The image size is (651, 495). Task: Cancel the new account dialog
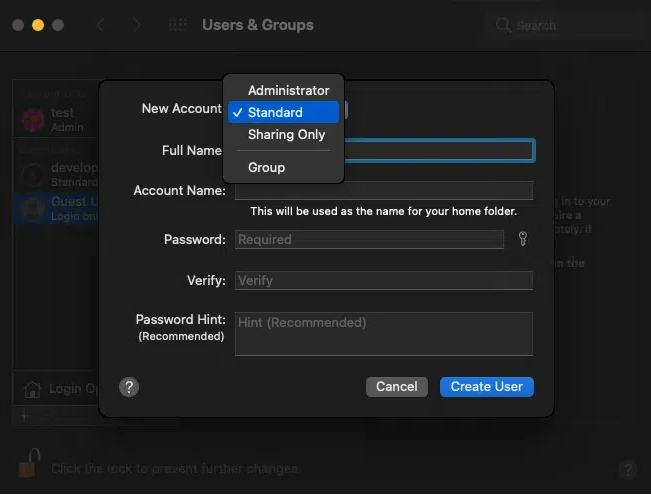pos(397,387)
